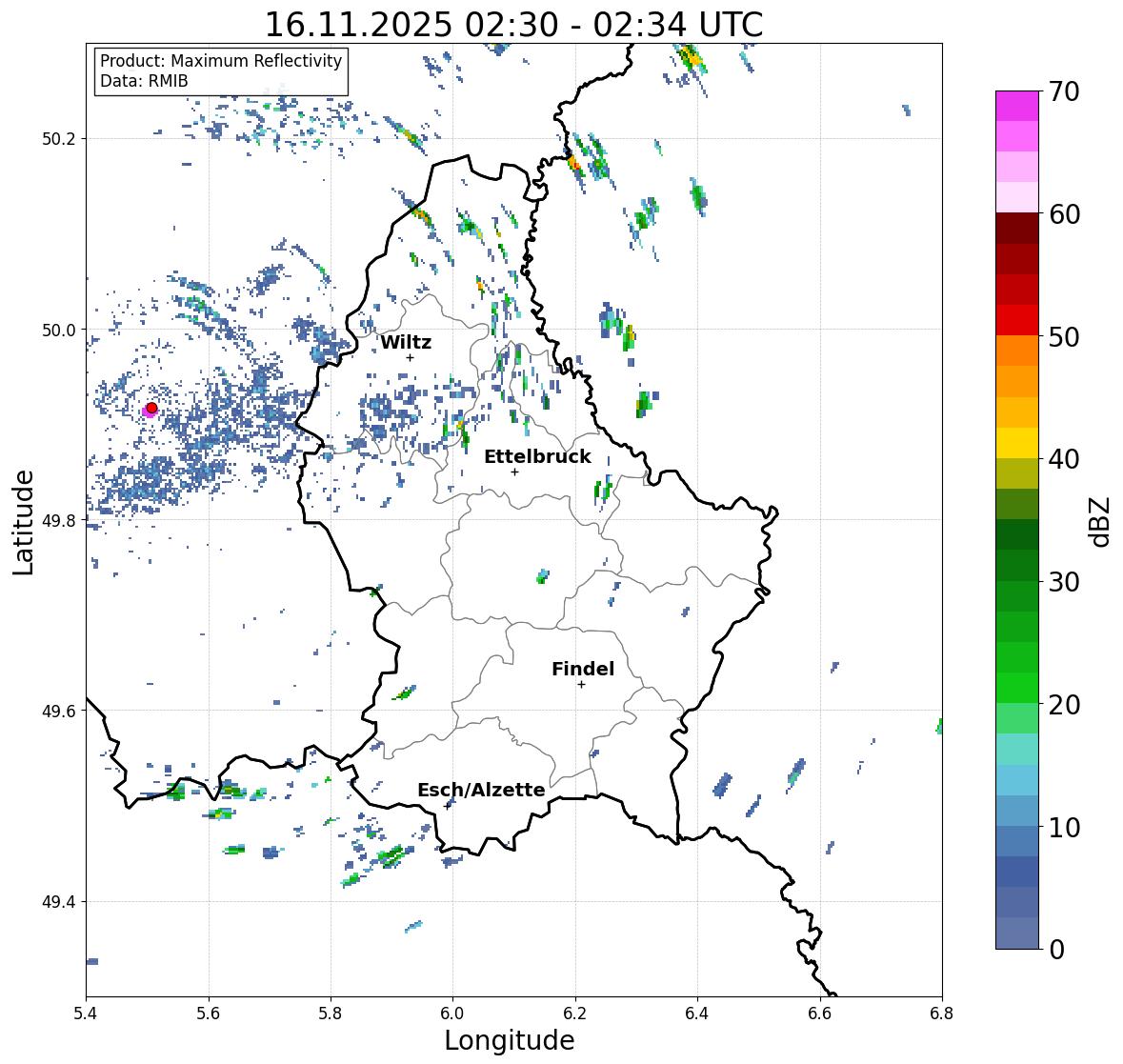
Task: Click the longitude tick 5.6
Action: tap(209, 1014)
